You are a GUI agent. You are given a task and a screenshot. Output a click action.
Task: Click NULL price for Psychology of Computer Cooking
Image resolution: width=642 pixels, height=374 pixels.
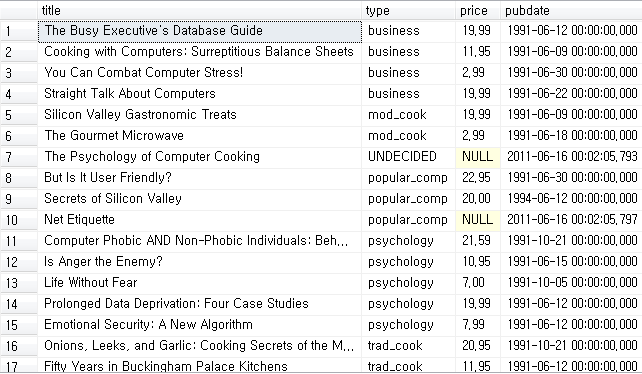478,157
